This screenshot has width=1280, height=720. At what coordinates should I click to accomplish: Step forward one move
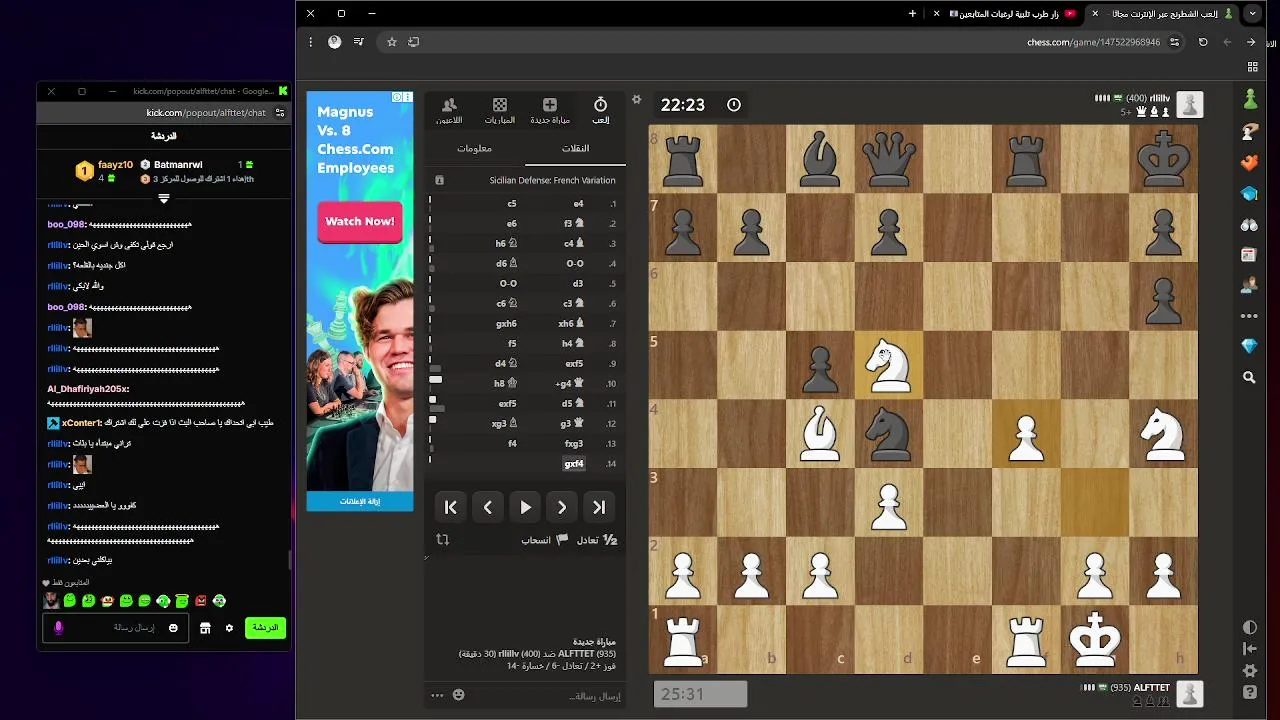(562, 507)
